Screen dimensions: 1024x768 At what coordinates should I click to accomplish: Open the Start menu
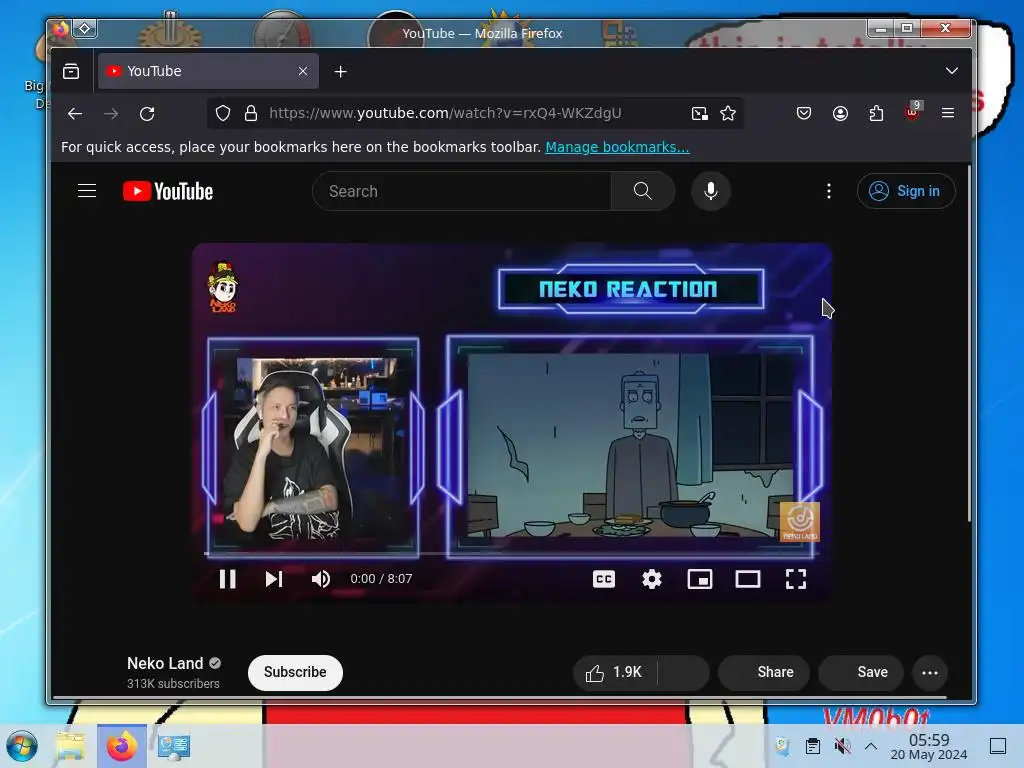pos(22,746)
